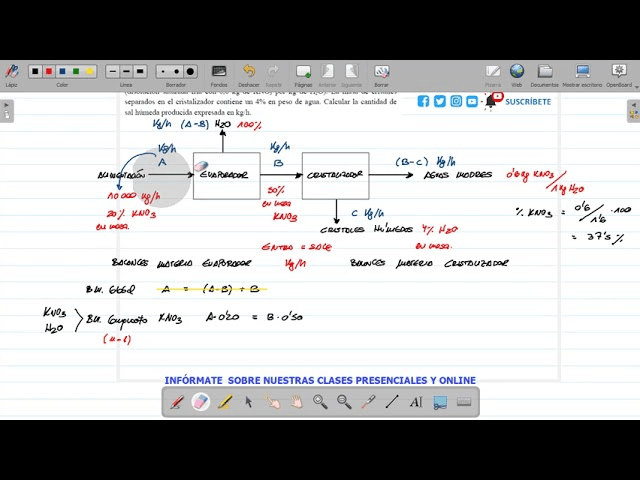Select the pointing-finger interact tool

pos(273,402)
